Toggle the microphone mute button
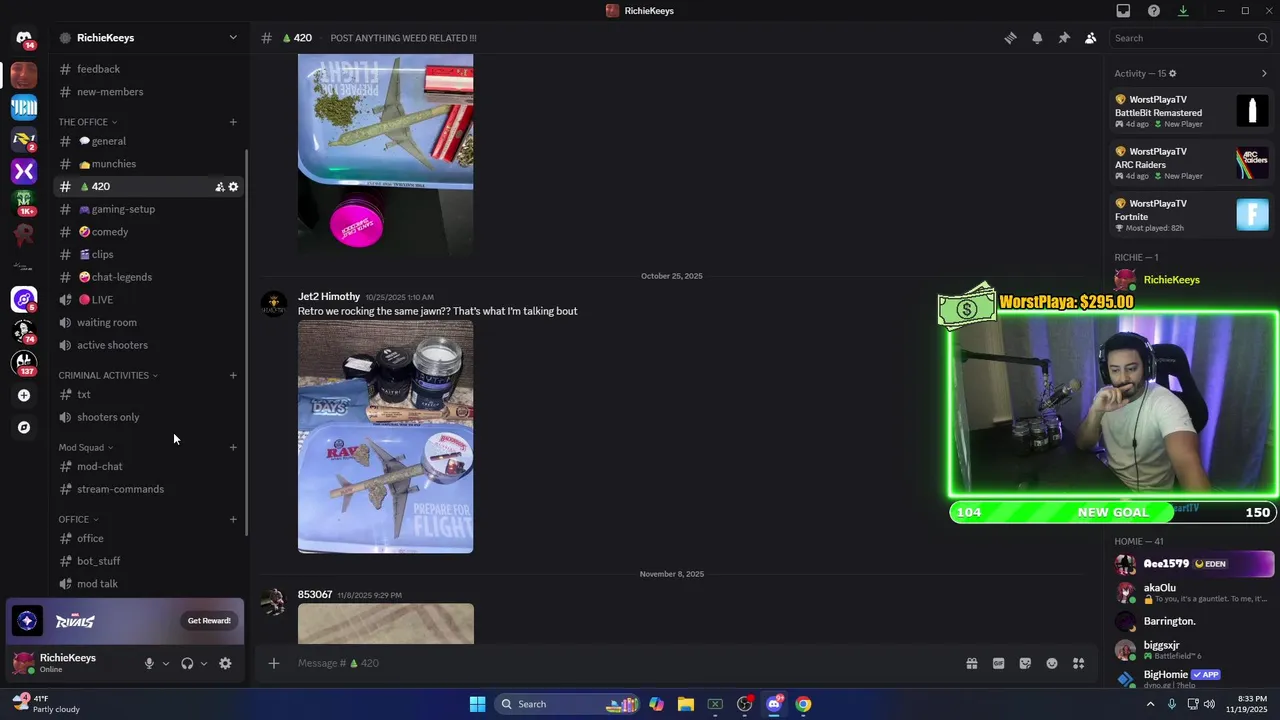The image size is (1280, 720). pyautogui.click(x=149, y=663)
